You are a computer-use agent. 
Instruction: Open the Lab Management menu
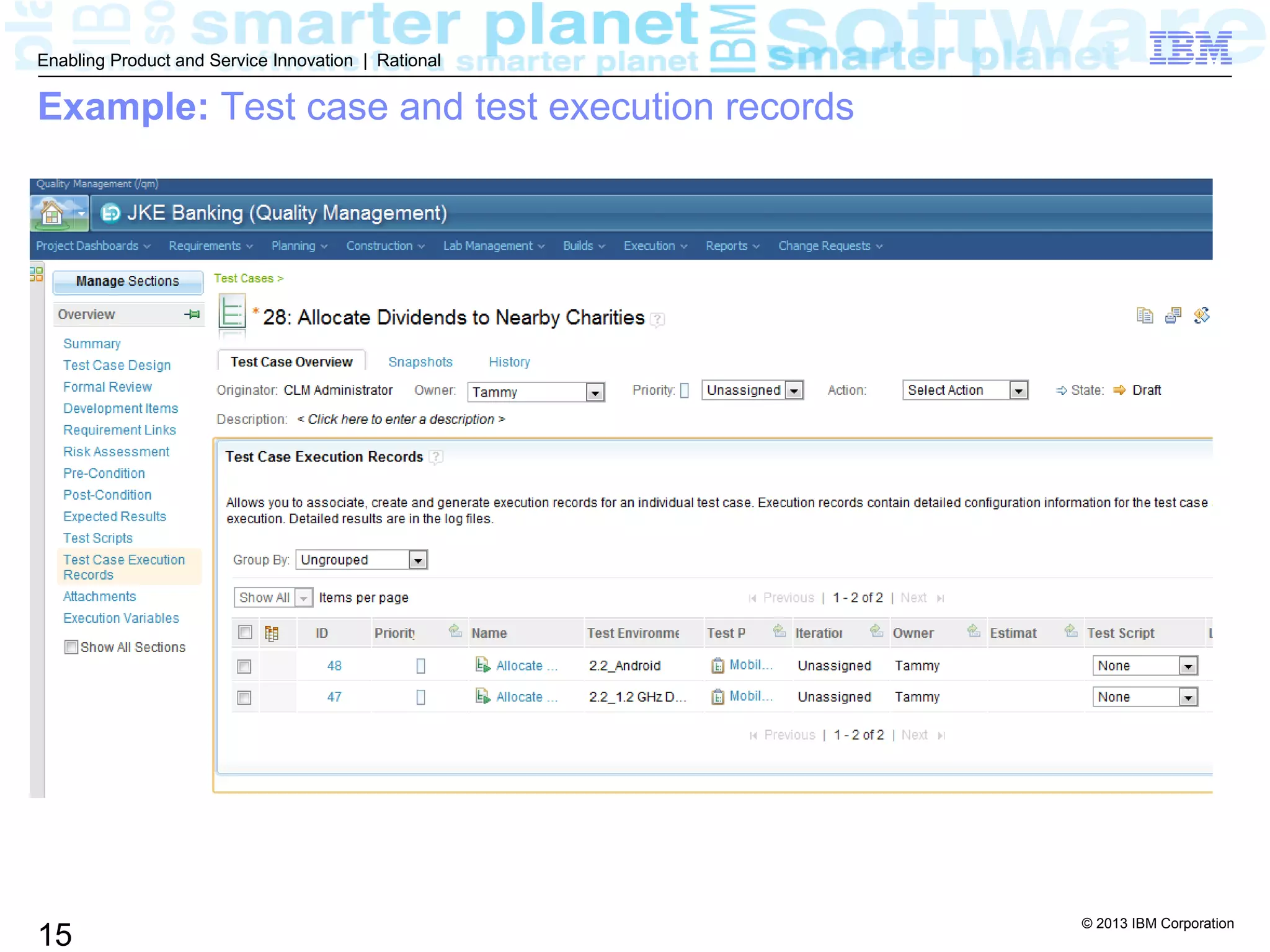click(x=494, y=246)
